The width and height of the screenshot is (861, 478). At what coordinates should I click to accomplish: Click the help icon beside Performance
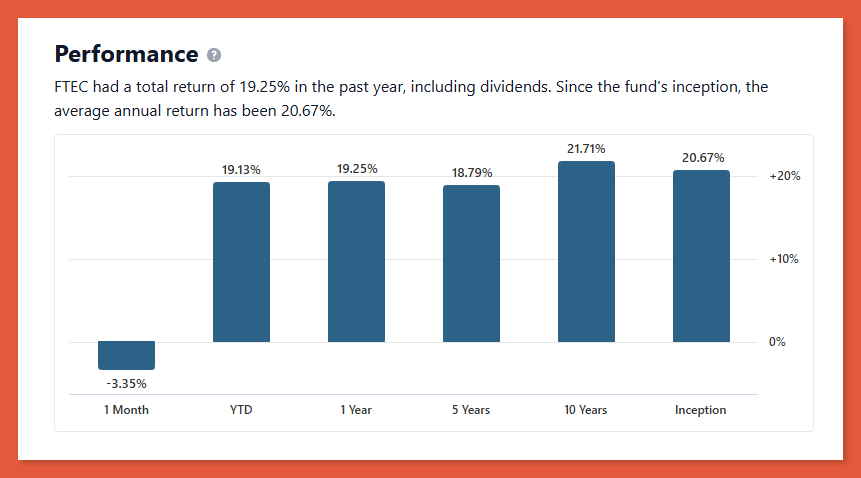point(214,55)
